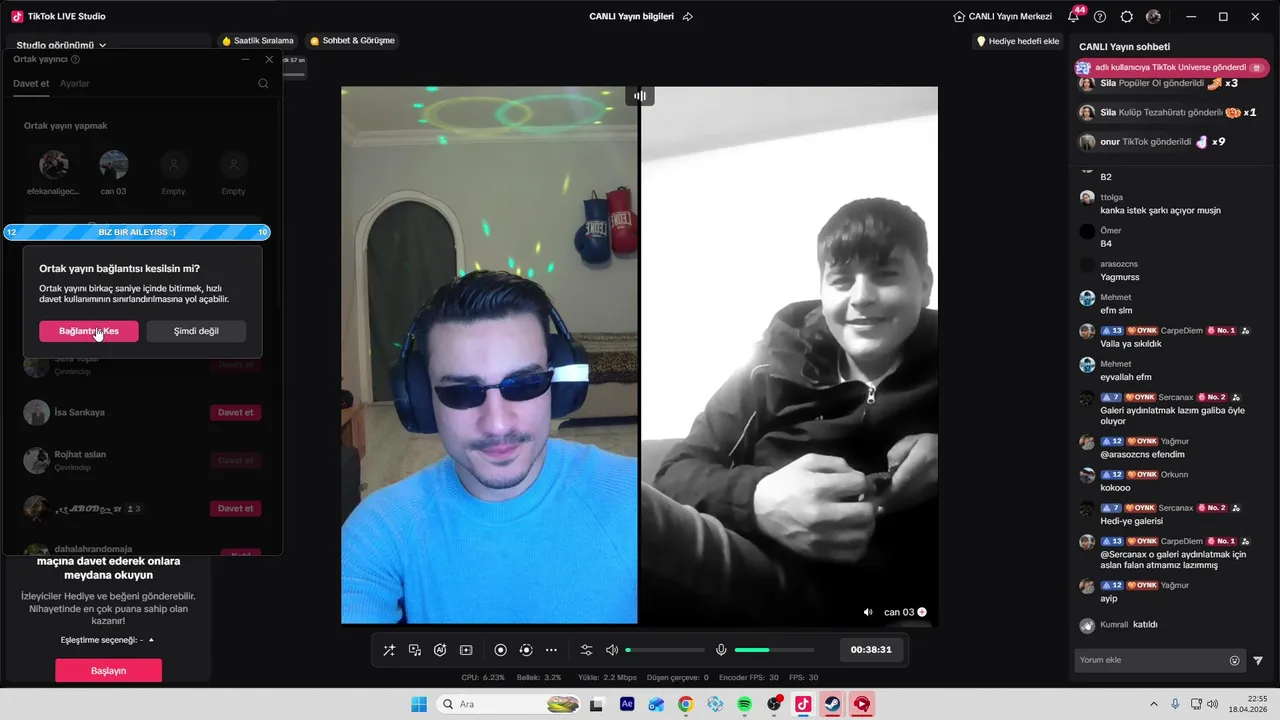Screen dimensions: 1280x720
Task: Open the three-dots more options
Action: pos(551,650)
